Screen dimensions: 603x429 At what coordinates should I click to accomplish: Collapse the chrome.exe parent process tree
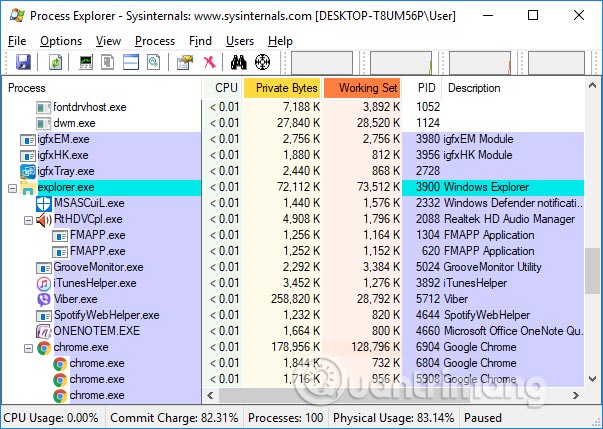[28, 349]
